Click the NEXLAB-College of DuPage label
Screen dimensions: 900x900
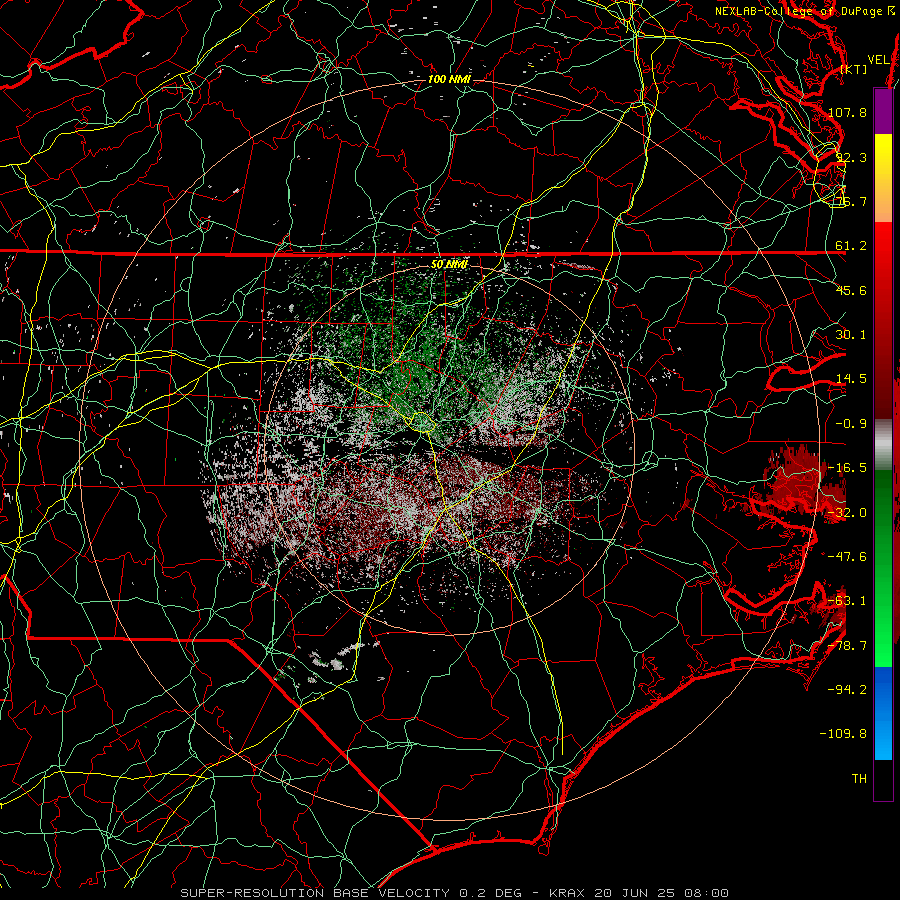coord(805,11)
